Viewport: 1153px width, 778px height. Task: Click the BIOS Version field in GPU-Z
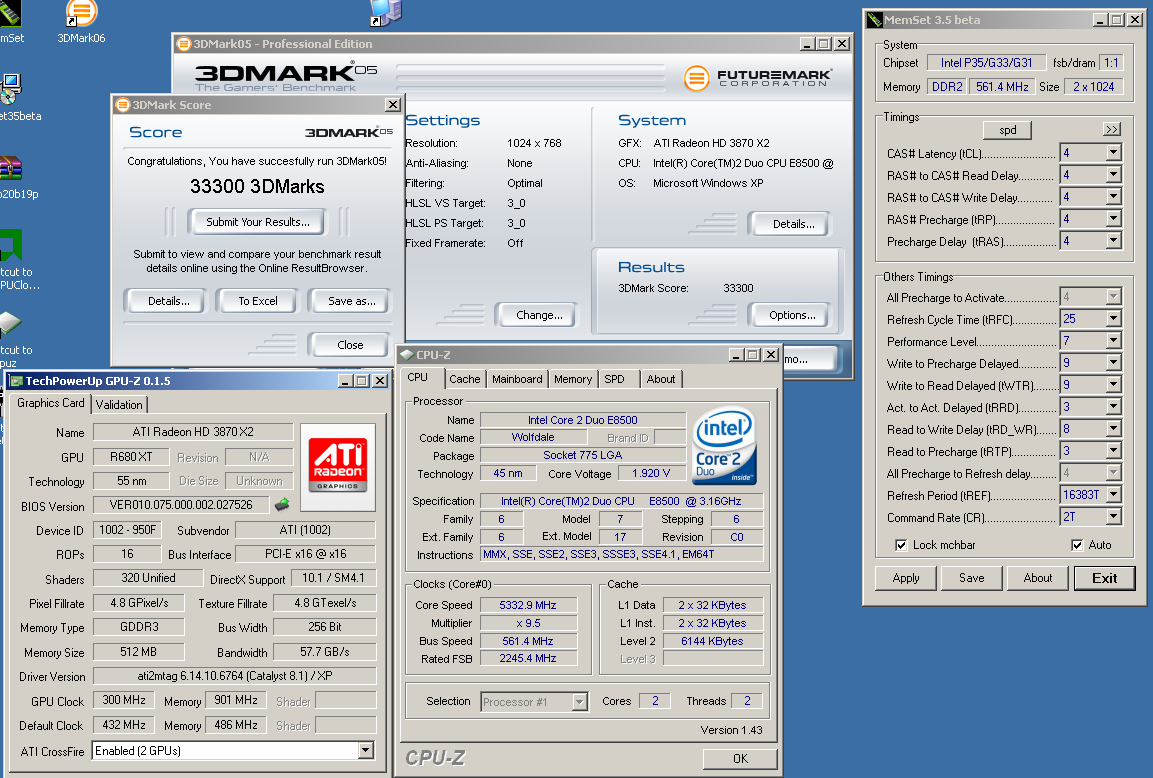point(181,505)
